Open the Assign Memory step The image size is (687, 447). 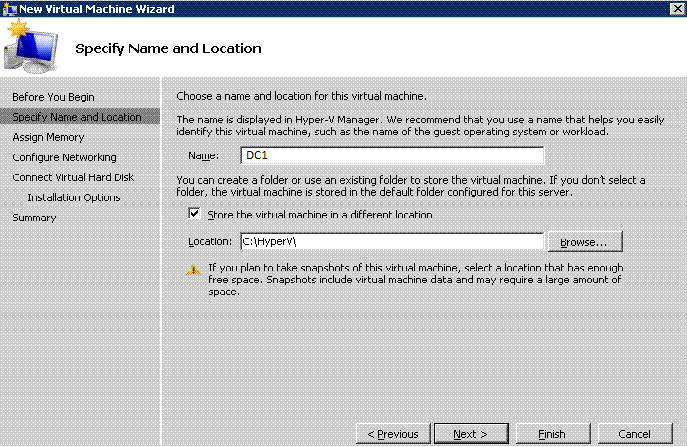pyautogui.click(x=48, y=137)
